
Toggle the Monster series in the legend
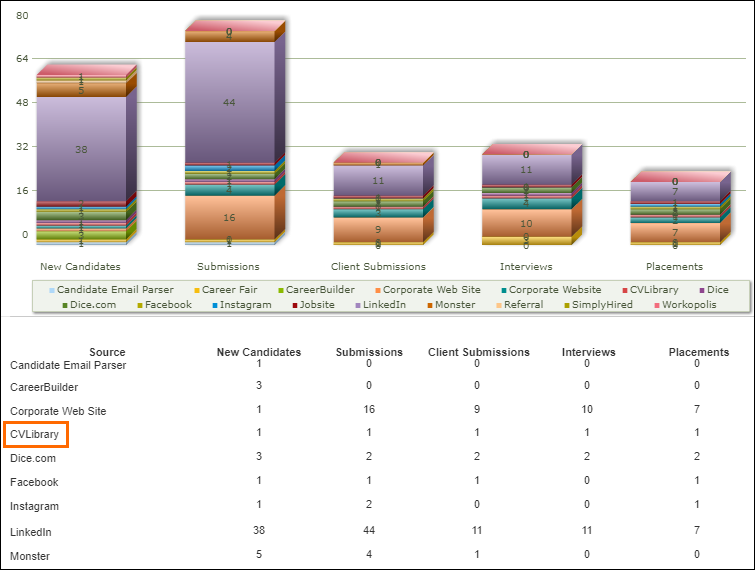click(x=455, y=305)
